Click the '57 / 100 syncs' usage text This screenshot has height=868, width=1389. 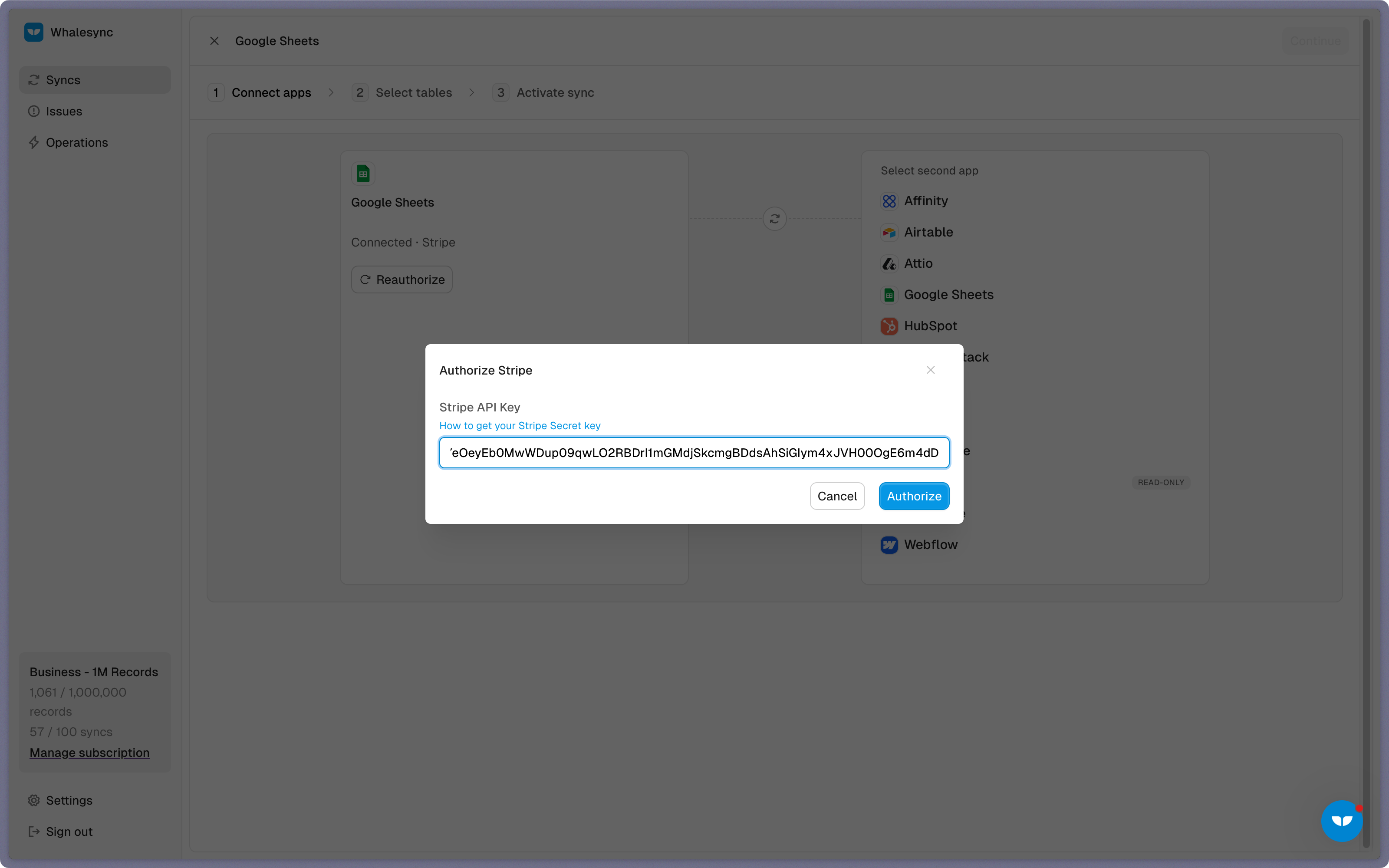[x=71, y=732]
